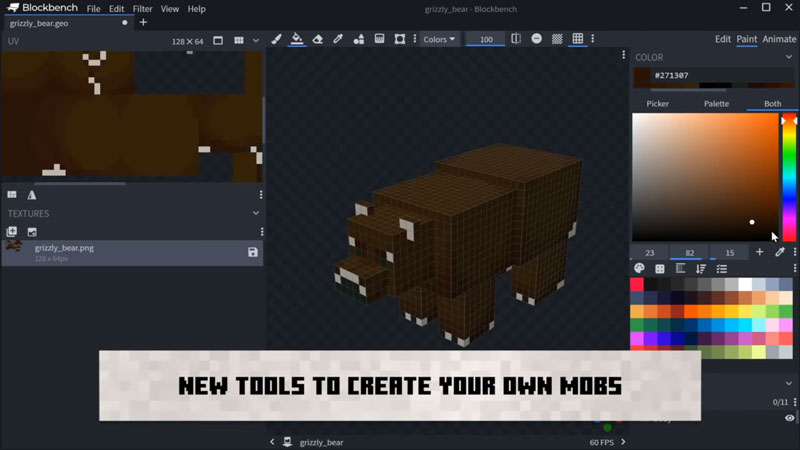This screenshot has width=800, height=450.
Task: Click the hex color field #271307
Action: pyautogui.click(x=723, y=76)
